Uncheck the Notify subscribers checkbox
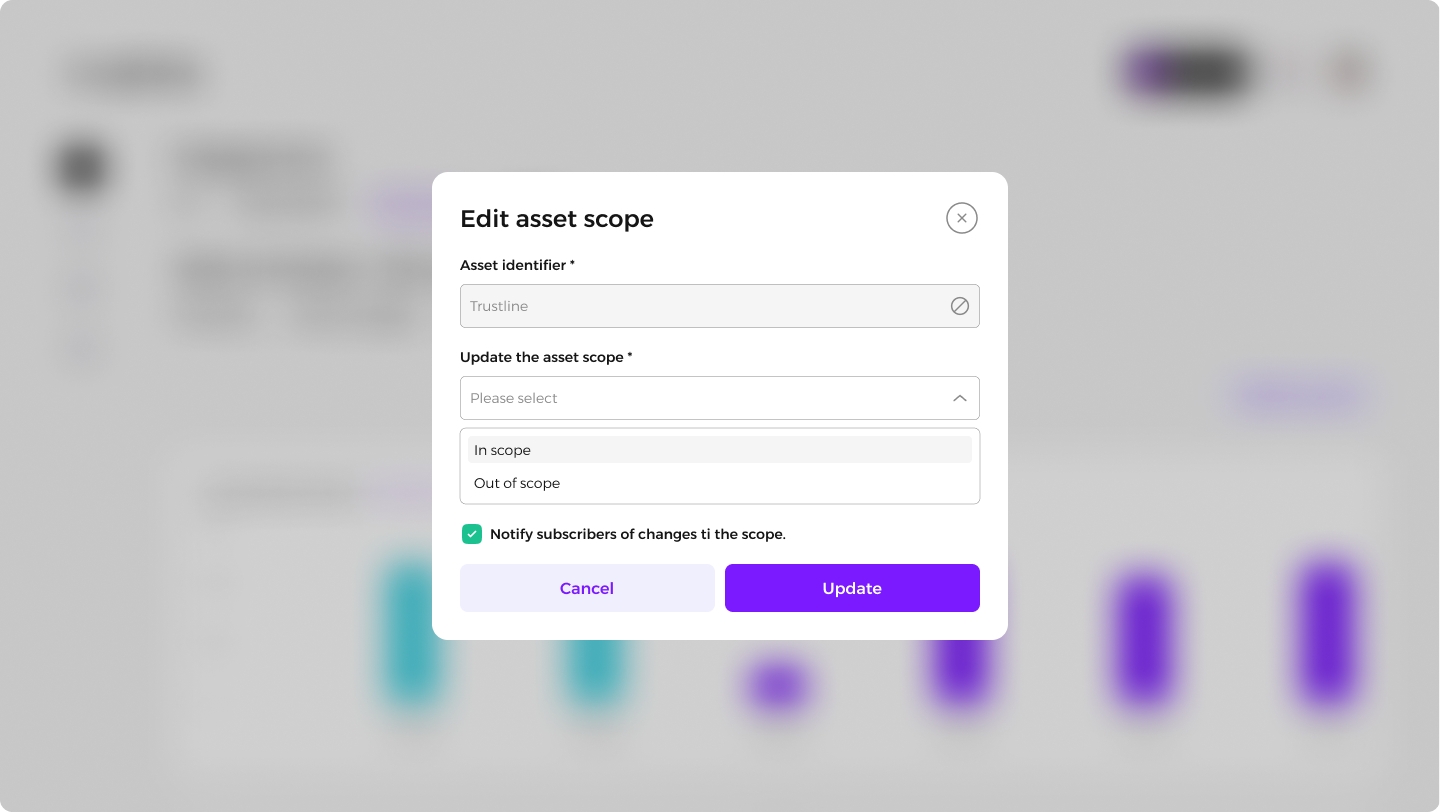Image resolution: width=1440 pixels, height=812 pixels. click(x=472, y=534)
